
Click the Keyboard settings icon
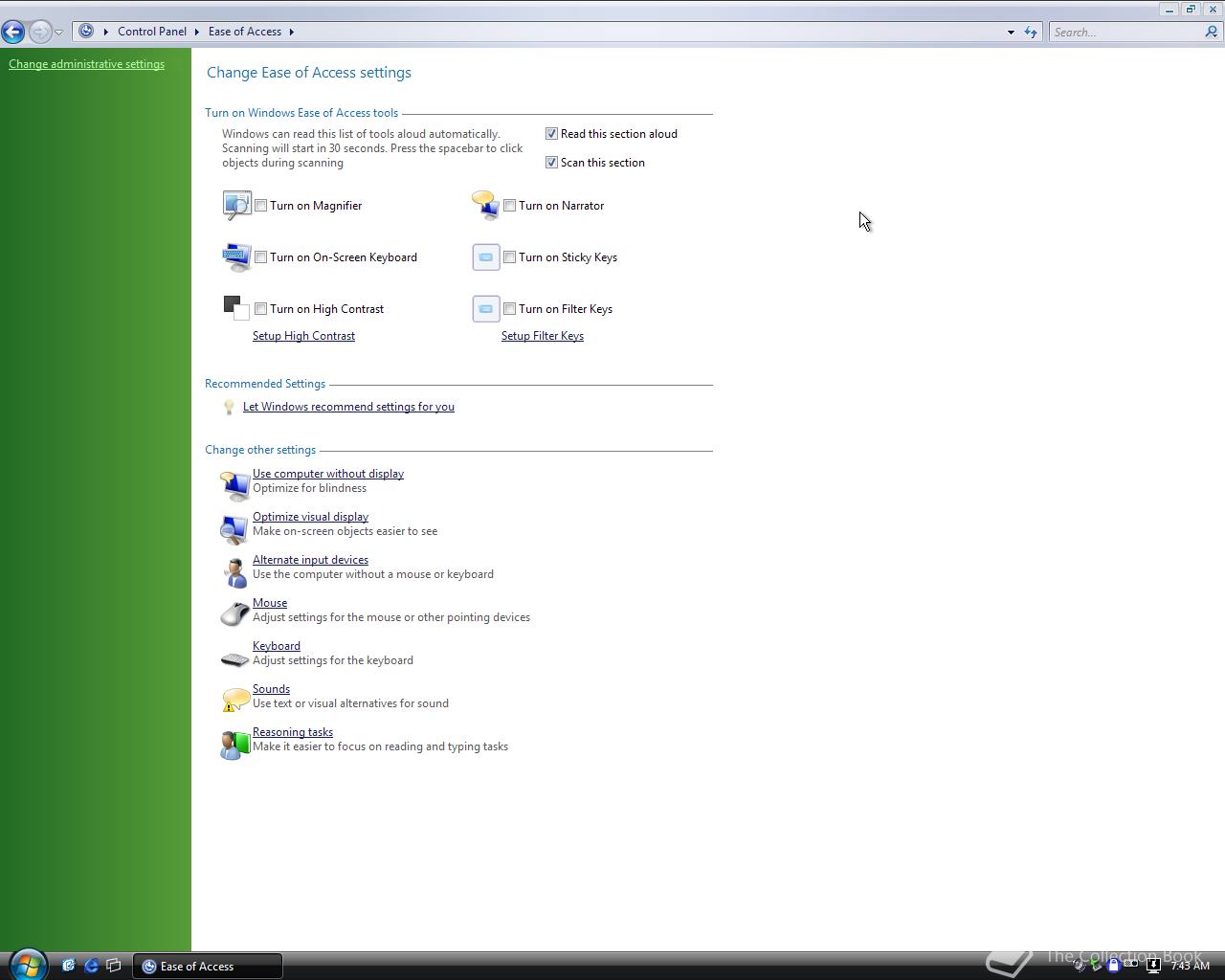point(235,659)
